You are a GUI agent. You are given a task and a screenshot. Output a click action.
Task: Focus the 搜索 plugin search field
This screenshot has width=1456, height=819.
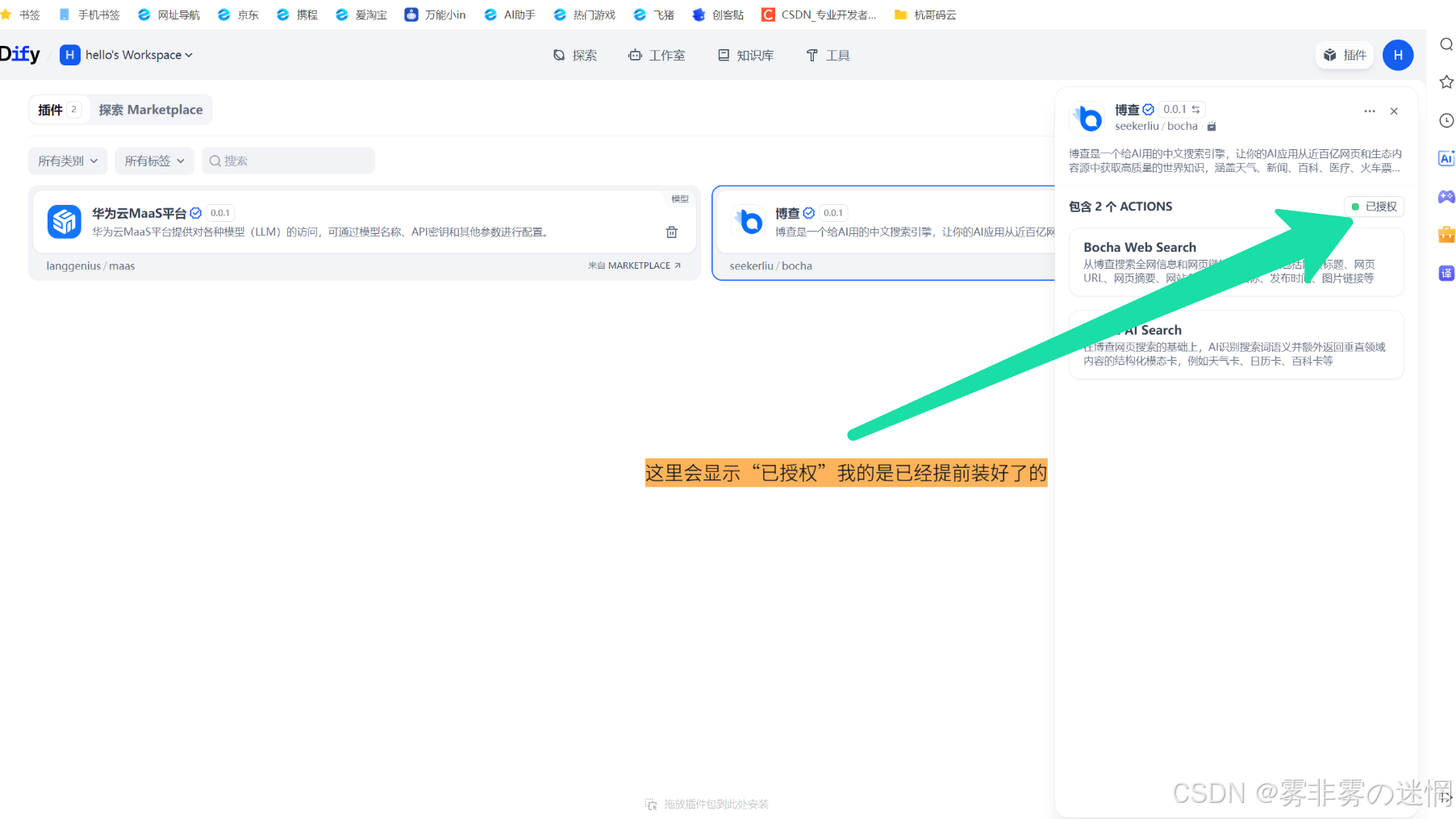pyautogui.click(x=288, y=161)
